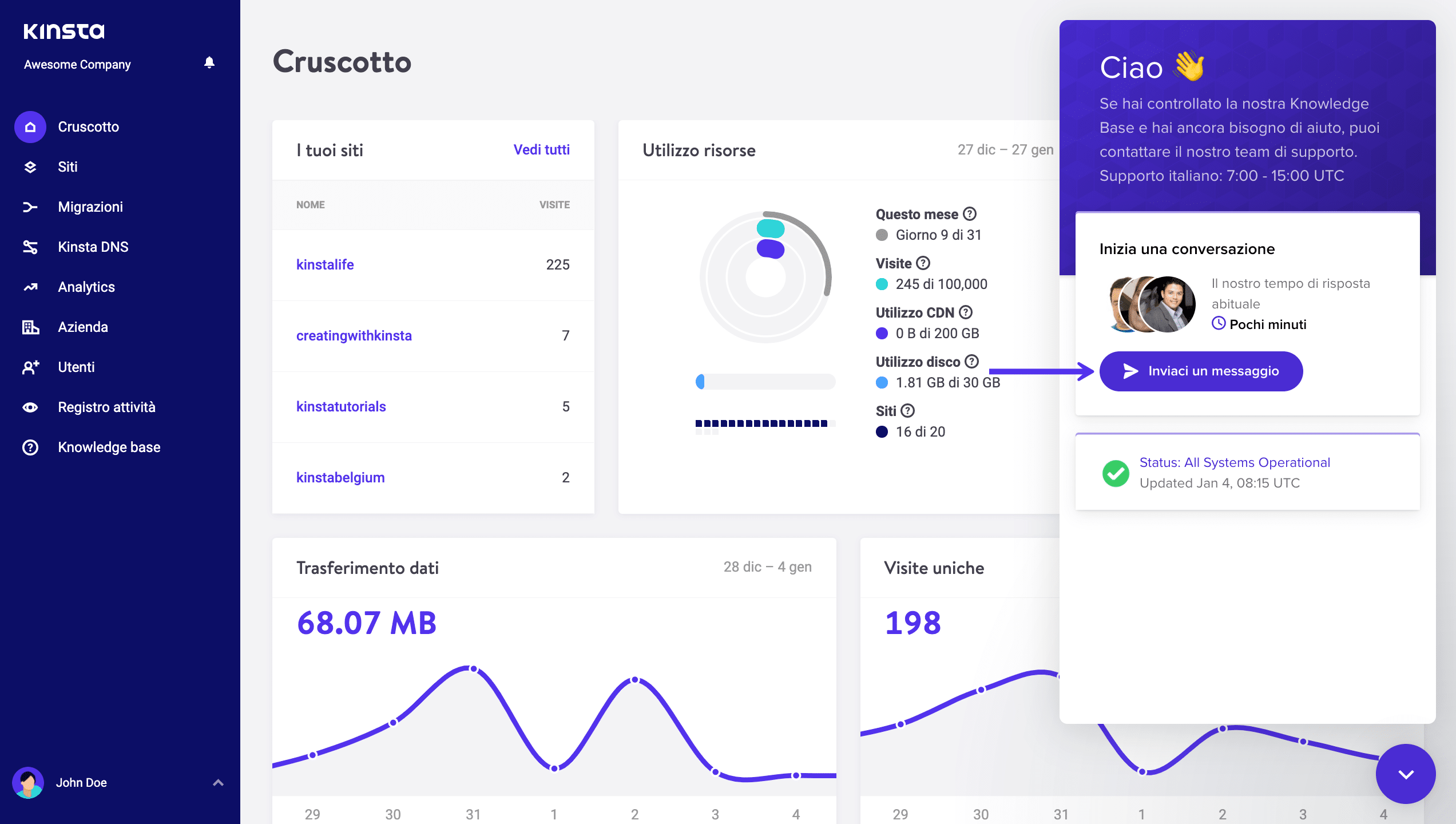Click the disk usage progress bar
The image size is (1456, 824).
click(765, 382)
